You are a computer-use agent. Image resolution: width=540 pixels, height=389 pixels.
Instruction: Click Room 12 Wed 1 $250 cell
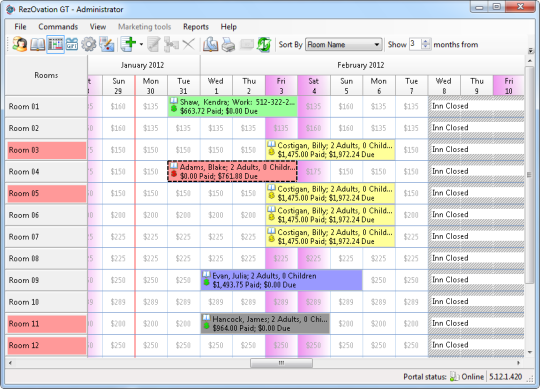coord(216,345)
